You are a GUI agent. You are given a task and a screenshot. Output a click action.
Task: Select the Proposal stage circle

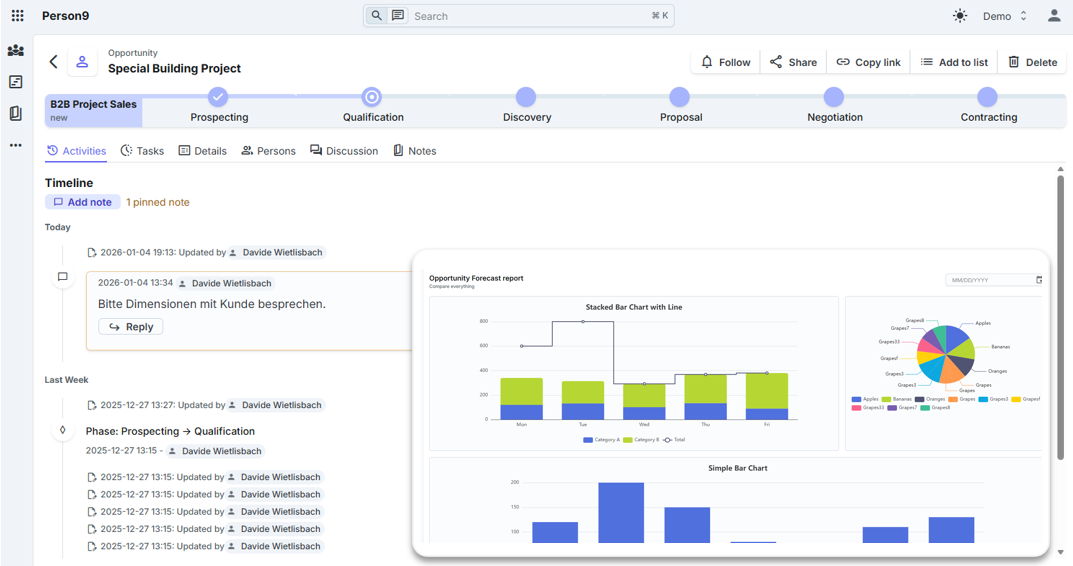point(680,97)
